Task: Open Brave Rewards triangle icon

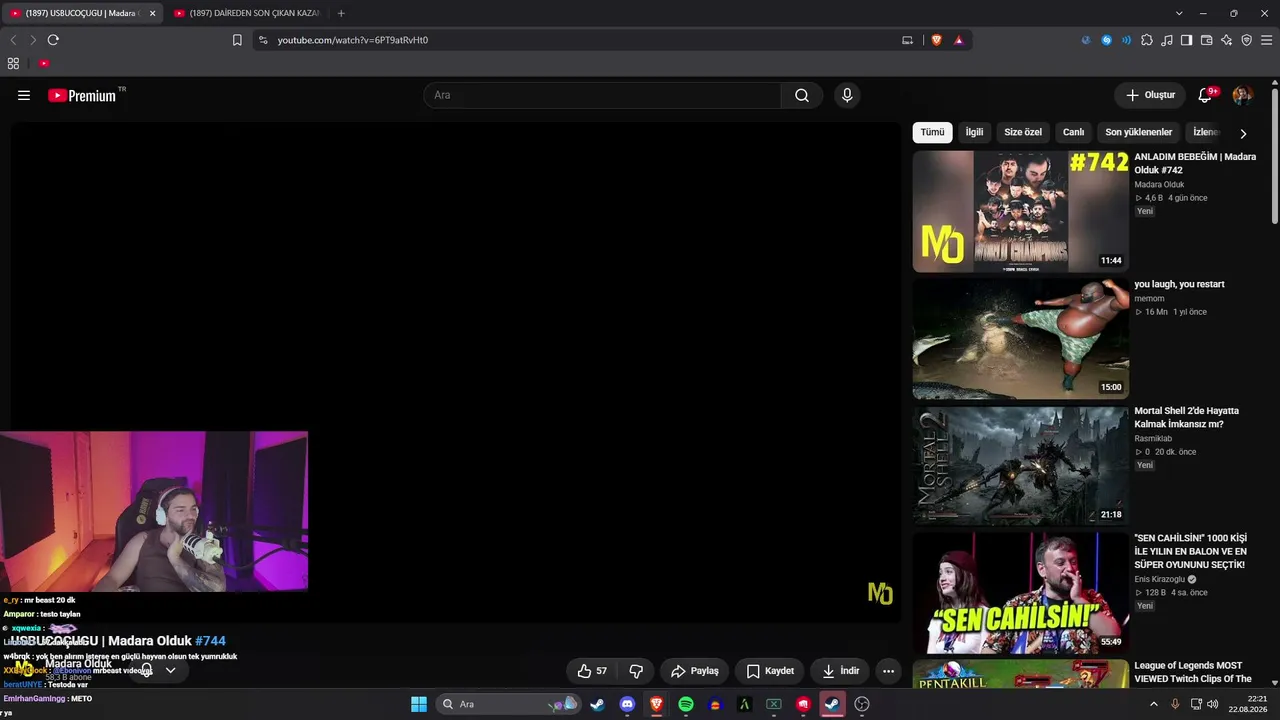Action: (958, 40)
